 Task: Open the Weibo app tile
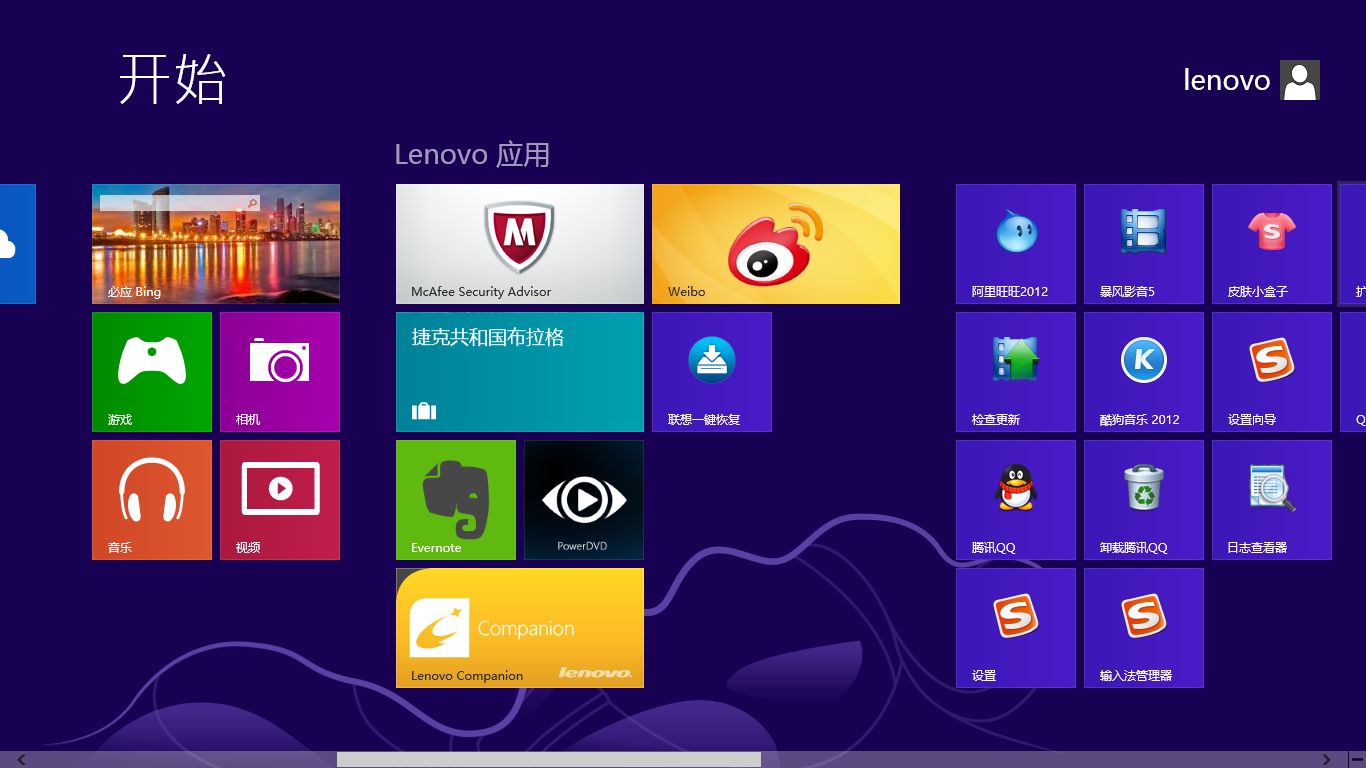point(775,243)
